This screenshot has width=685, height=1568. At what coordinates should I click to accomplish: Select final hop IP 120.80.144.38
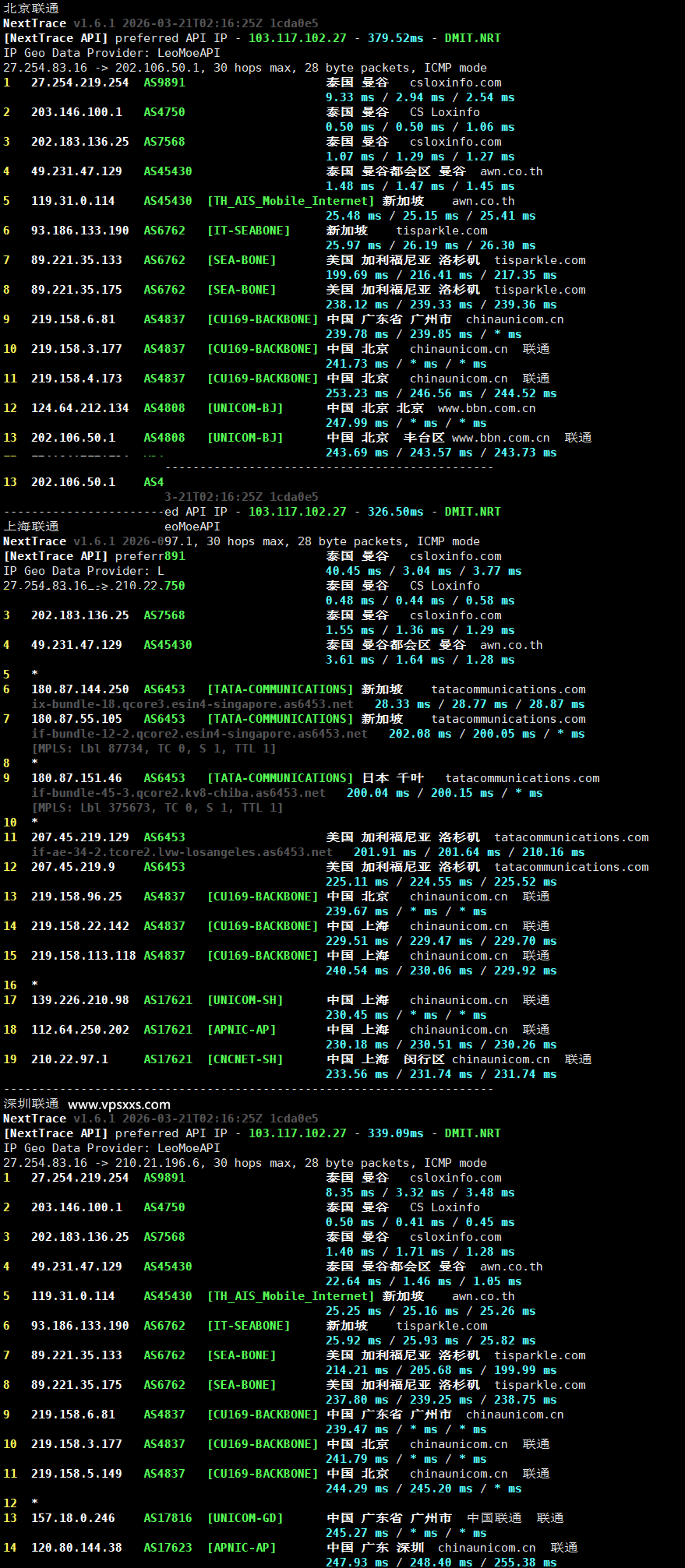tap(76, 1548)
